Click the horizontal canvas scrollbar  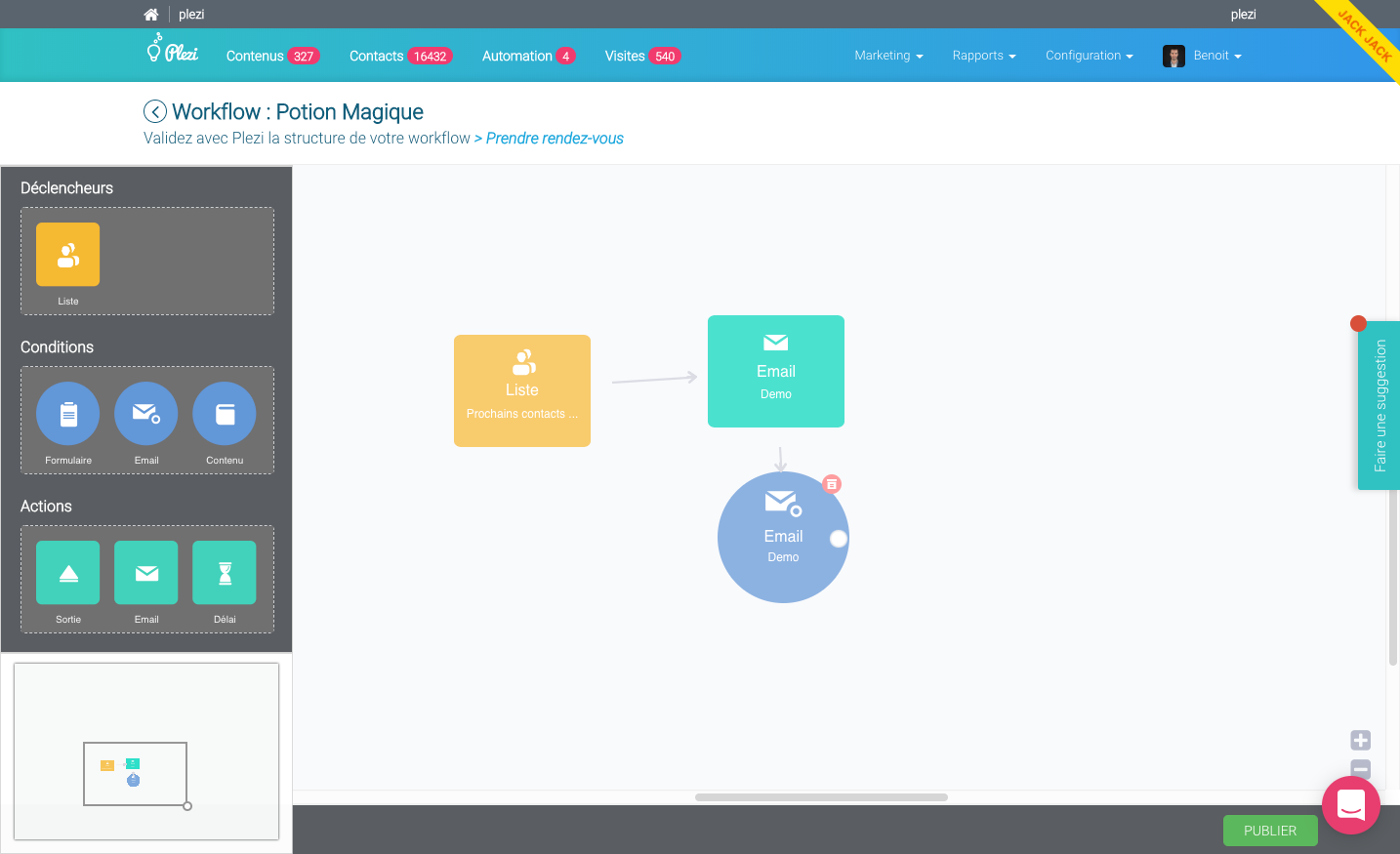point(821,797)
